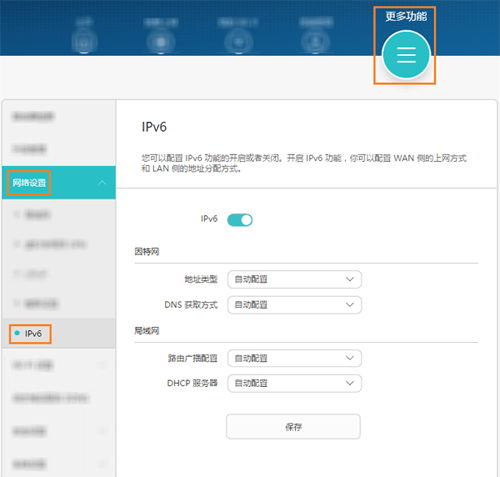
Task: Click the 更多功能 label
Action: [406, 16]
